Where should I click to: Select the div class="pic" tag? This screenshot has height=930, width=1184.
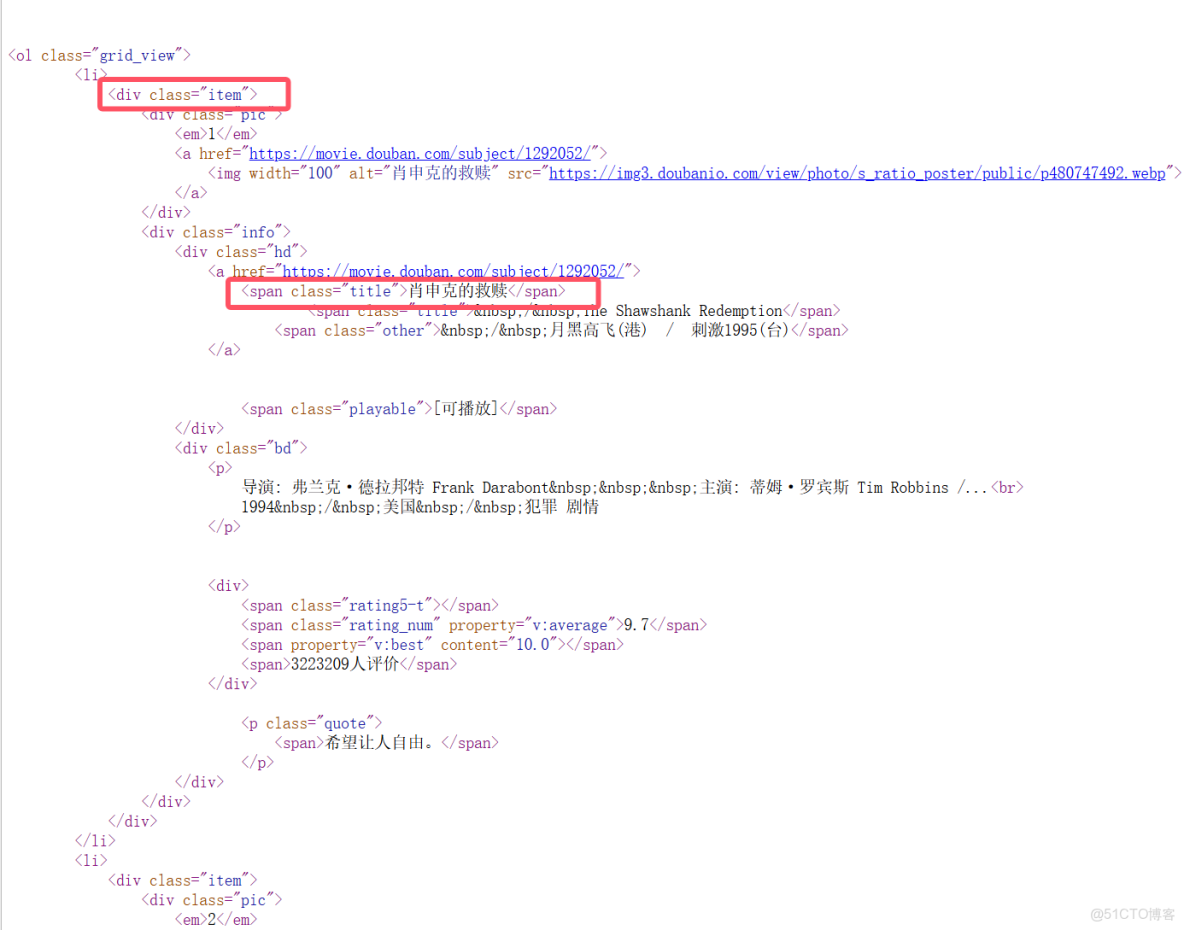212,114
